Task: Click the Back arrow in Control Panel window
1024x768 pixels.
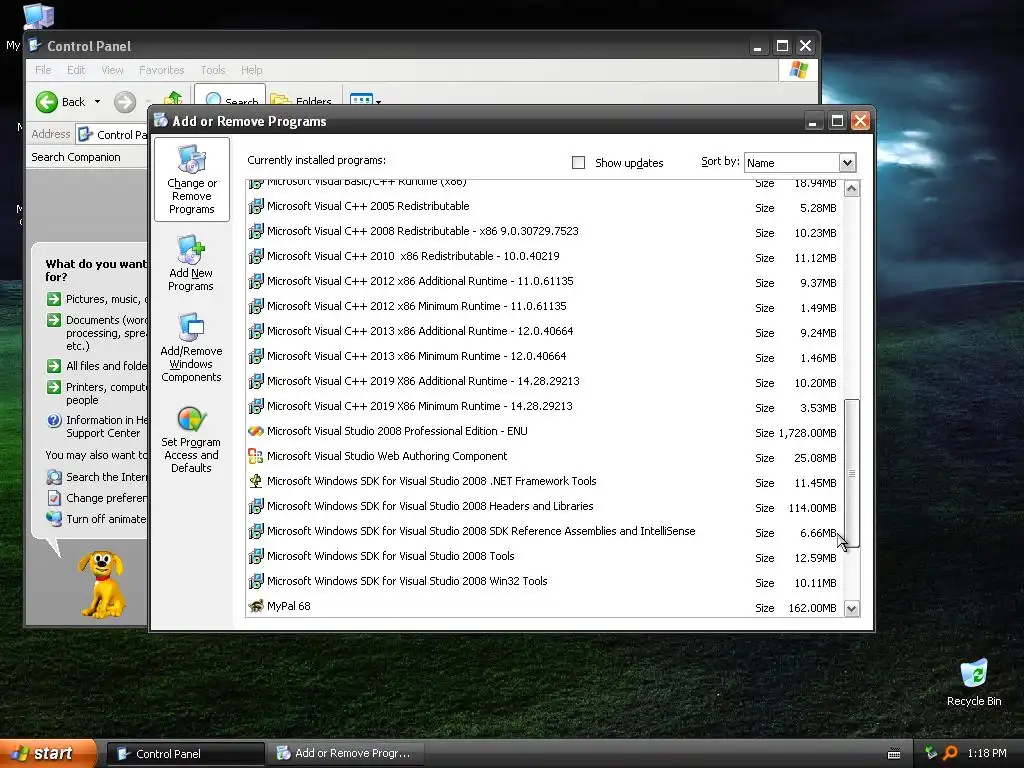Action: (46, 102)
